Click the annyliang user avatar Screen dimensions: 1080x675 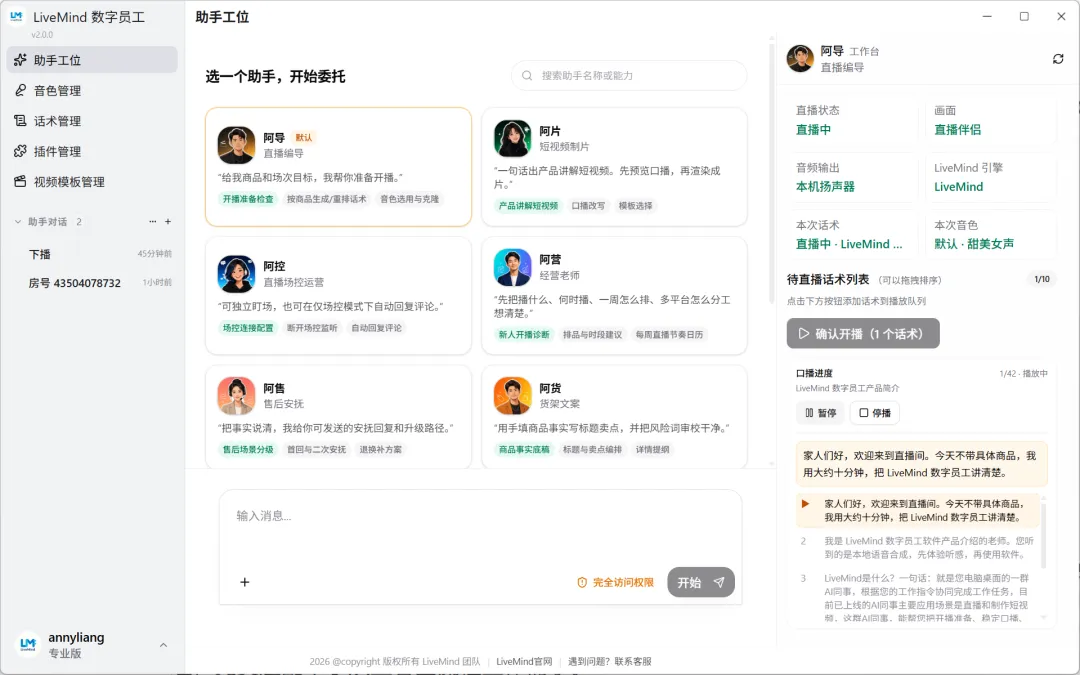pyautogui.click(x=28, y=644)
